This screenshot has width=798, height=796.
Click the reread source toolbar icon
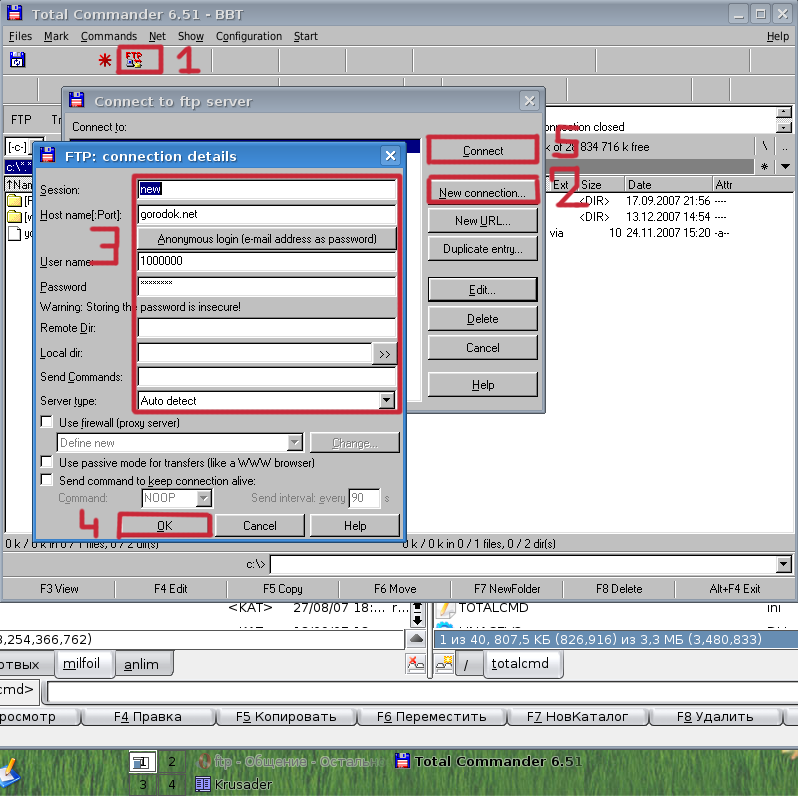tap(17, 60)
